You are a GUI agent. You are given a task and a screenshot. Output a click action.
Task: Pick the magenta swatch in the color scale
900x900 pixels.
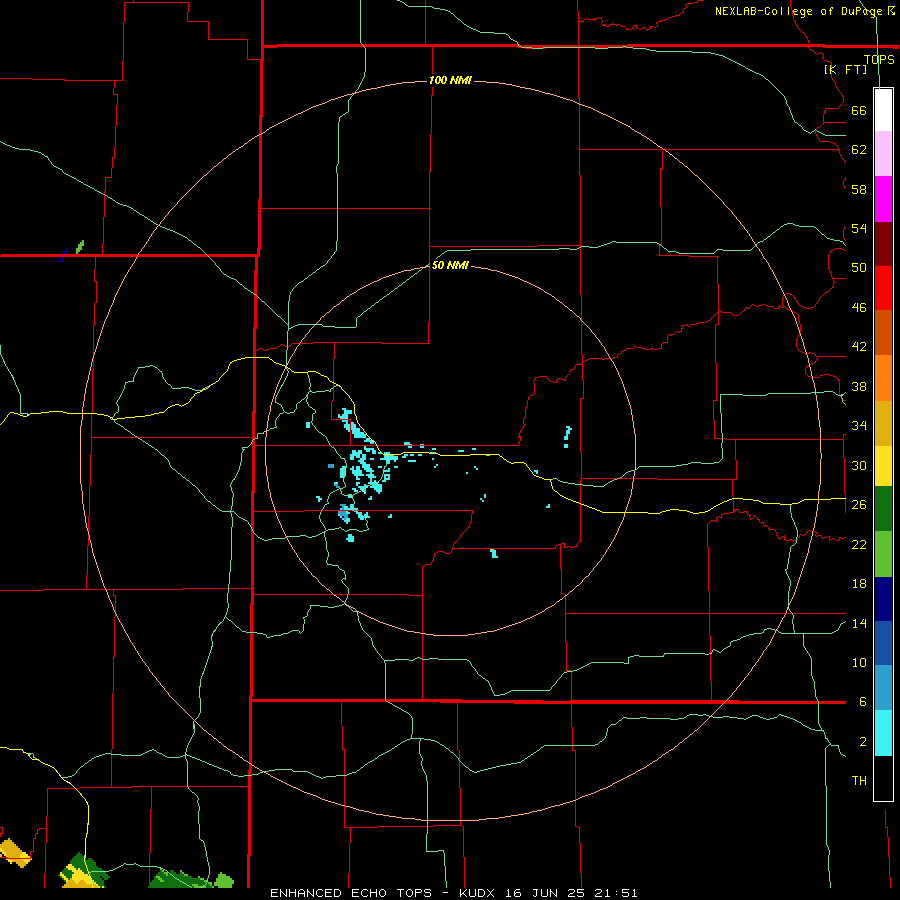click(883, 199)
